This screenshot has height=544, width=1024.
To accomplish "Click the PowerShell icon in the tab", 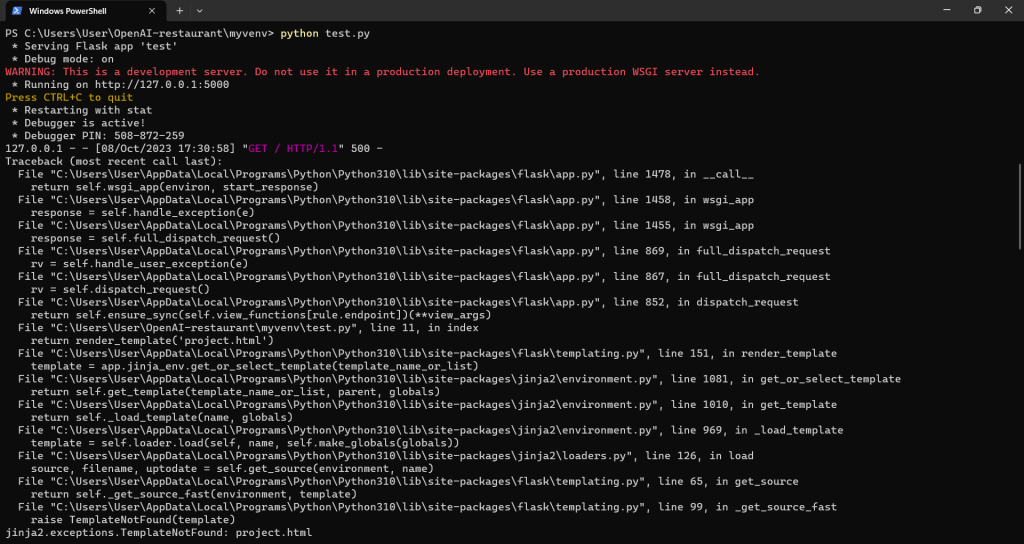I will [x=16, y=10].
